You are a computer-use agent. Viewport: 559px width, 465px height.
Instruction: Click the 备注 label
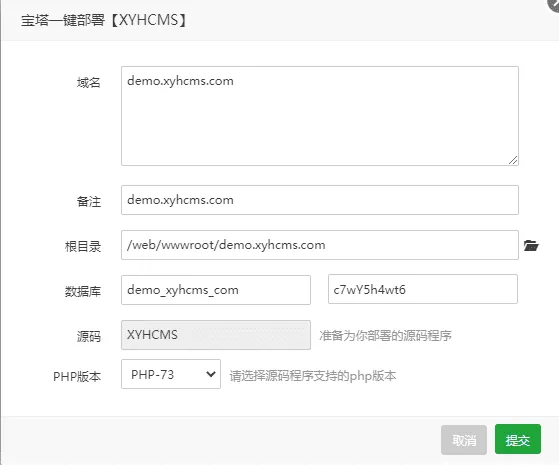tap(89, 201)
